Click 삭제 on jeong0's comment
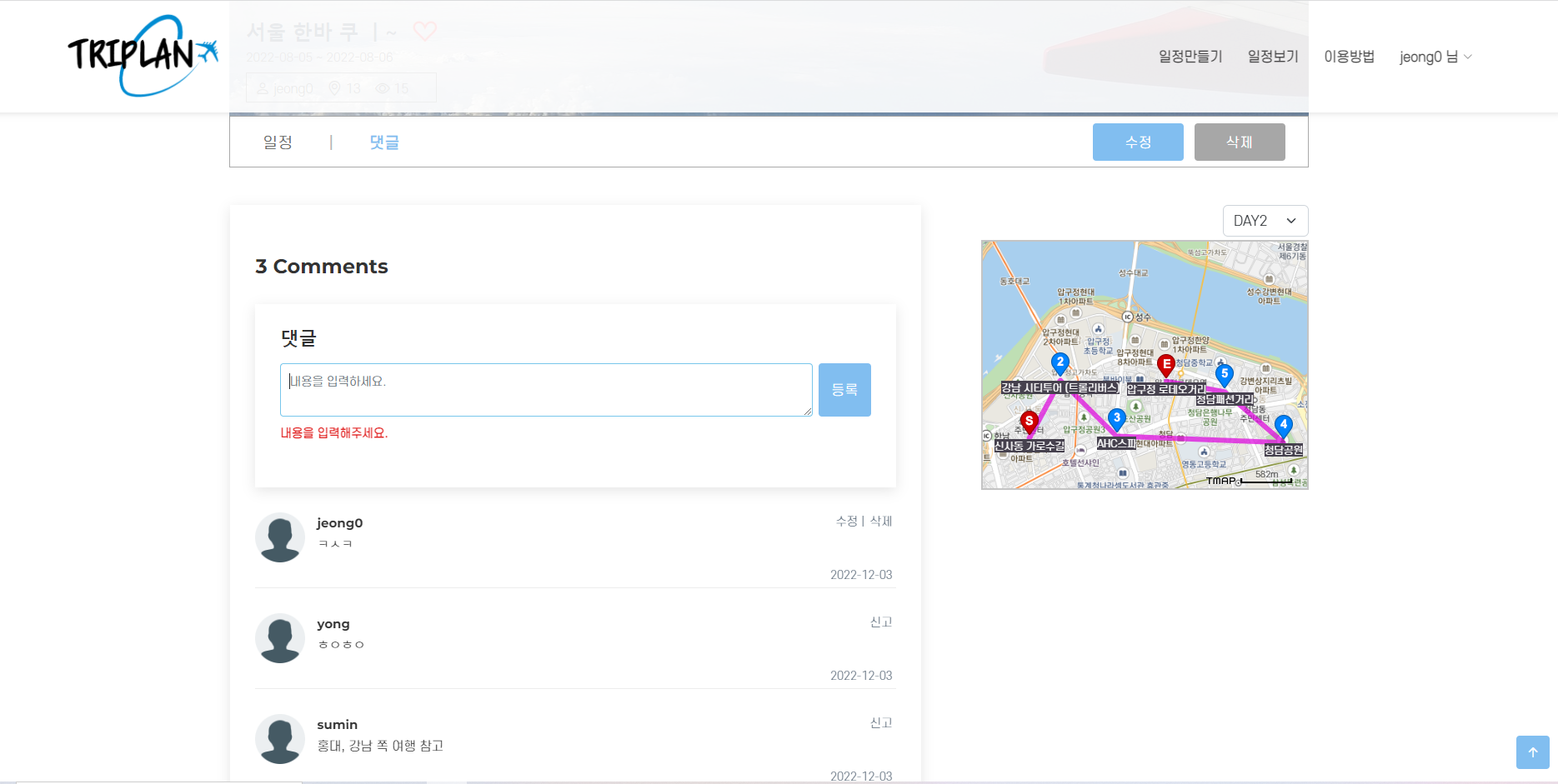The height and width of the screenshot is (784, 1558). pyautogui.click(x=881, y=522)
